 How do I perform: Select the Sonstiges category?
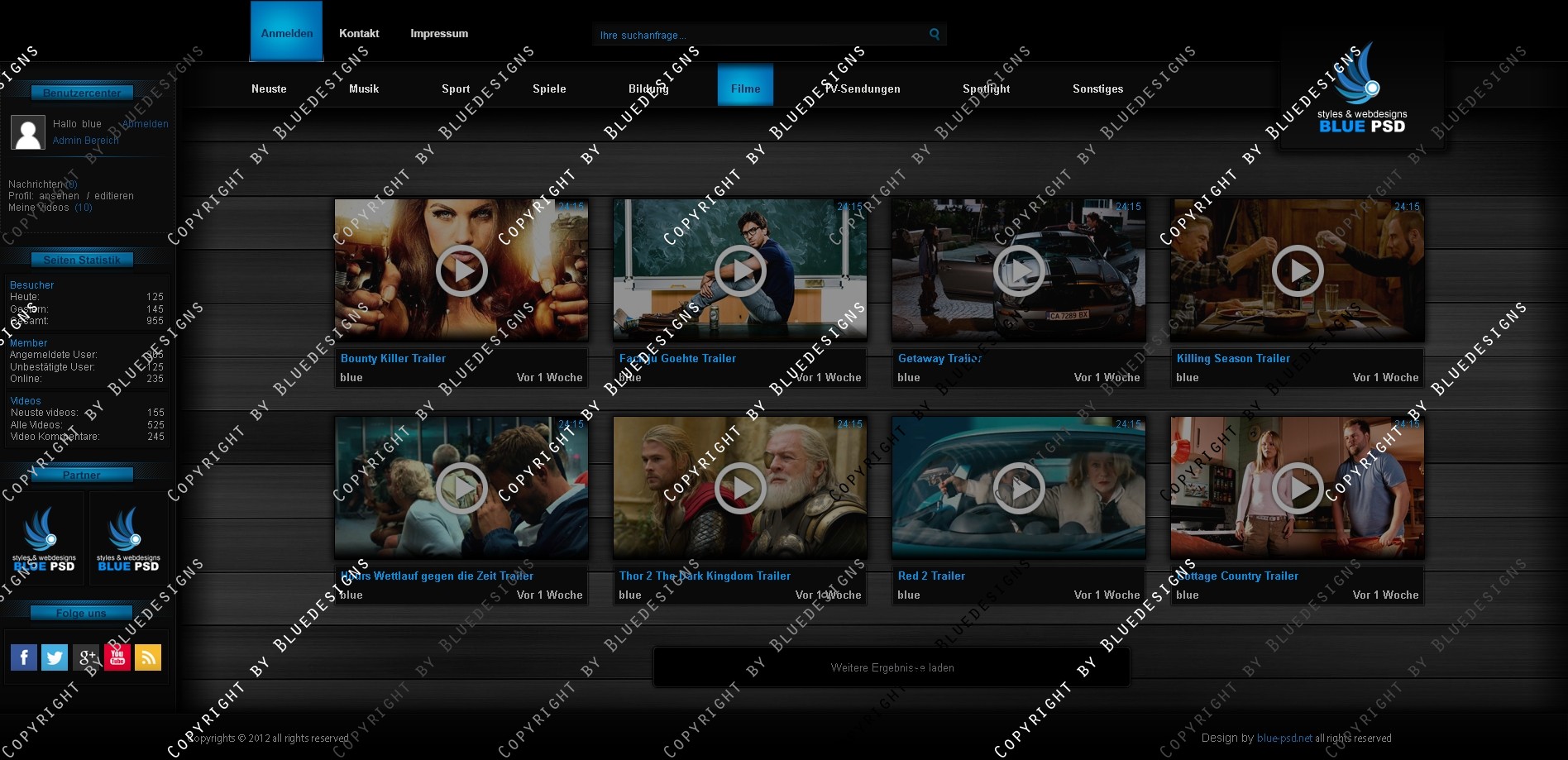click(1097, 88)
